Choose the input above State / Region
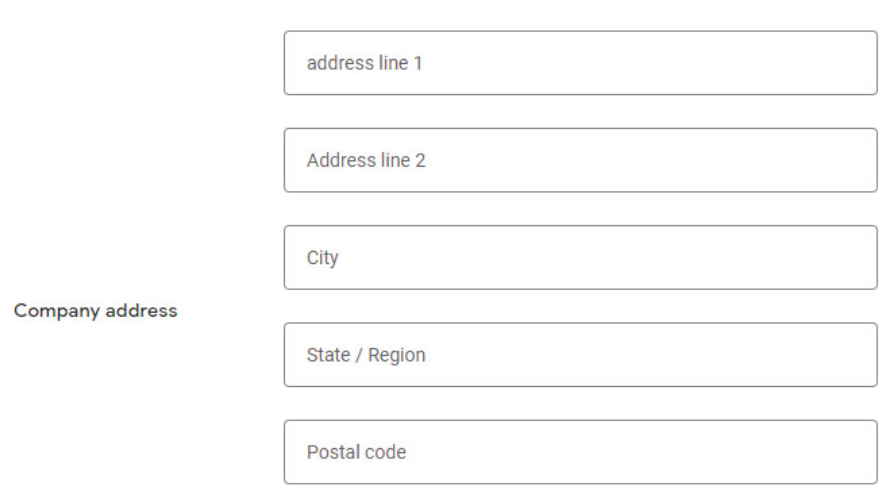The image size is (894, 493). point(580,257)
